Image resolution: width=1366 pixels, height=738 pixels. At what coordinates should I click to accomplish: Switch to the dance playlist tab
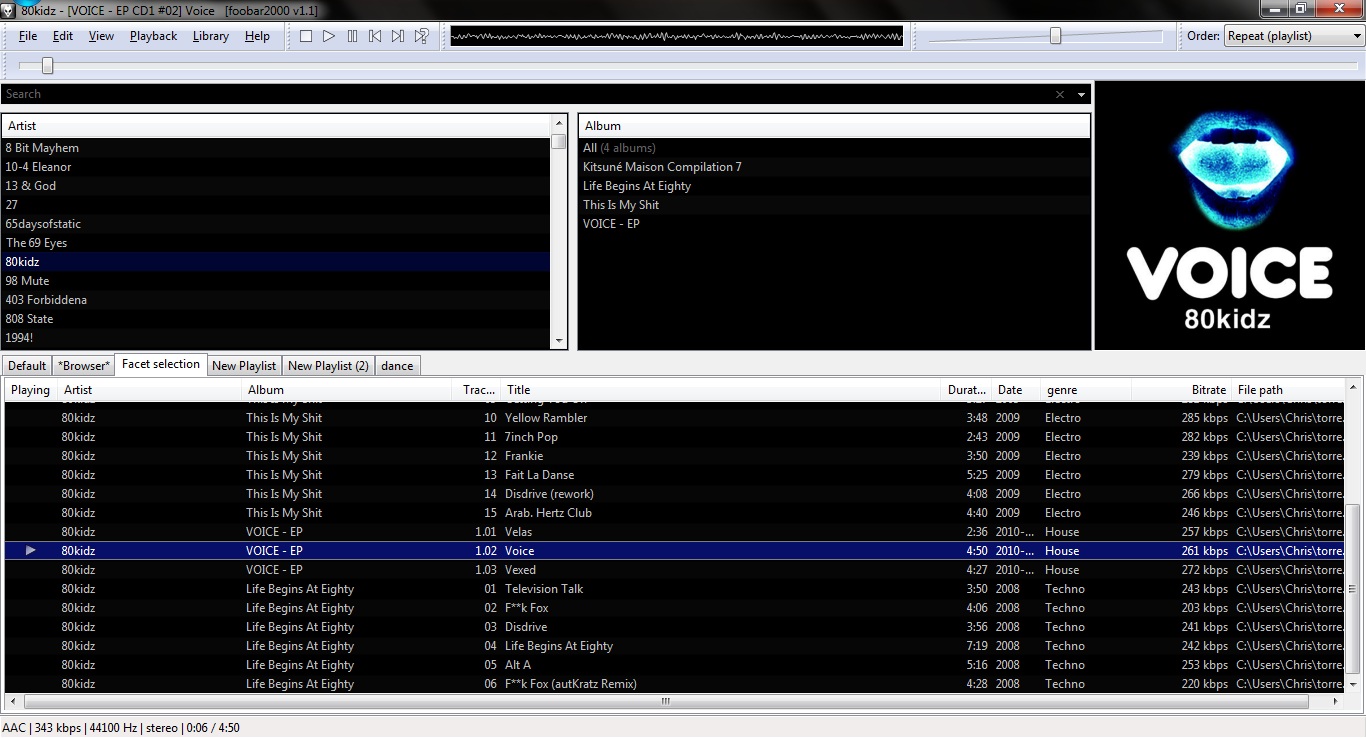tap(397, 366)
